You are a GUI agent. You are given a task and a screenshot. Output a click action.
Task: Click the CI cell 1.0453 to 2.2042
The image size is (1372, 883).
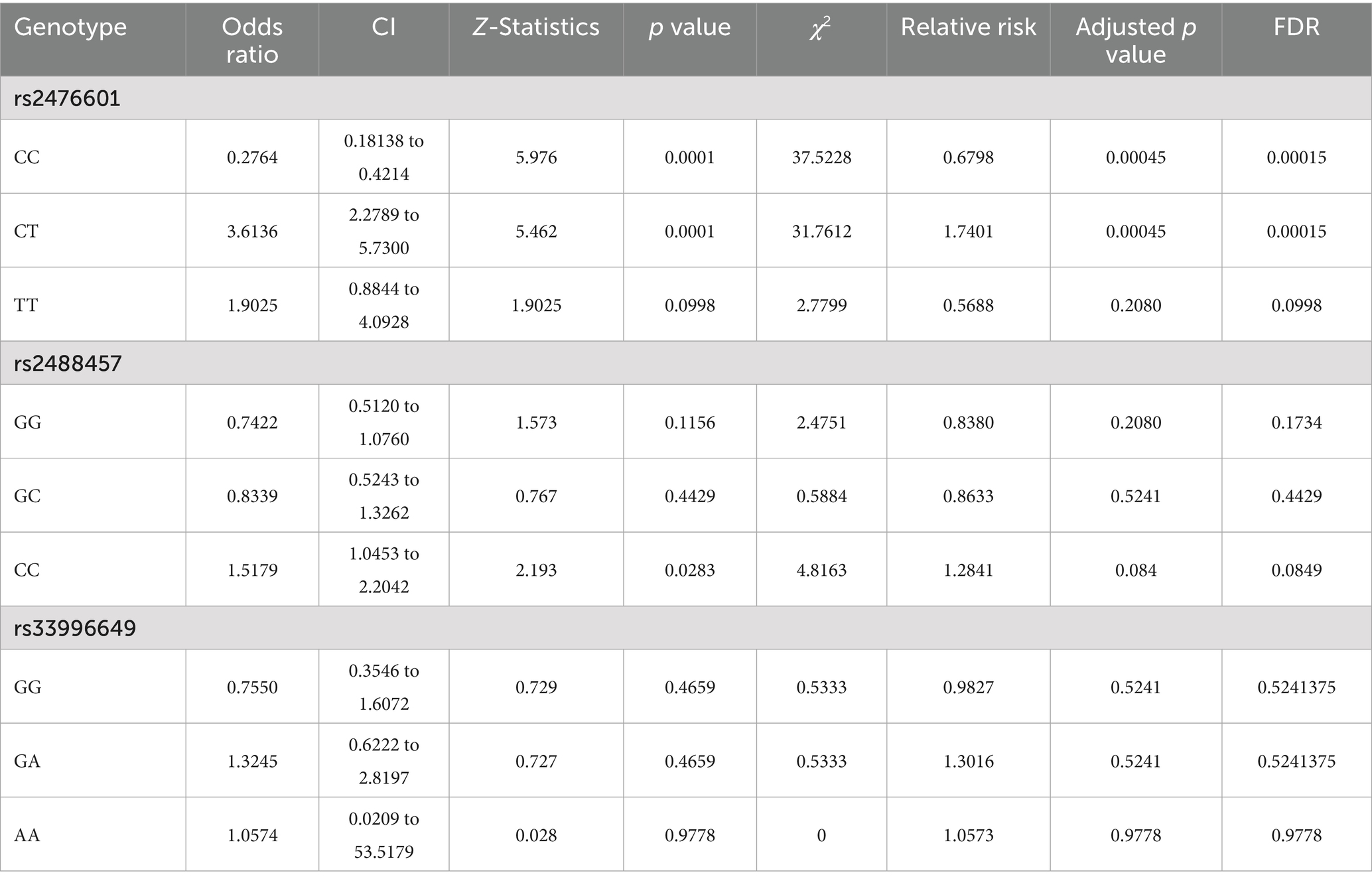point(383,570)
